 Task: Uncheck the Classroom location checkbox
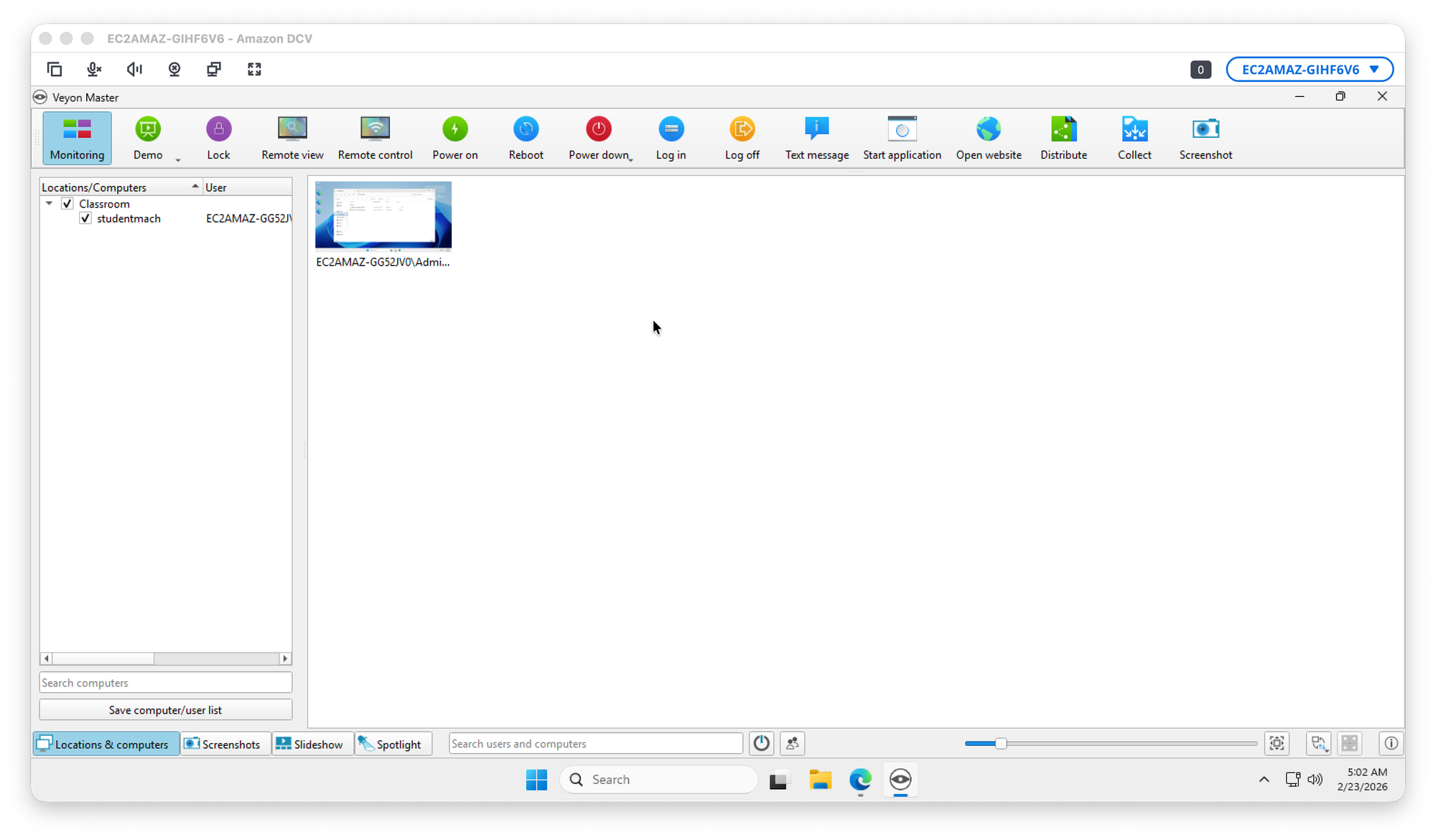click(x=67, y=204)
